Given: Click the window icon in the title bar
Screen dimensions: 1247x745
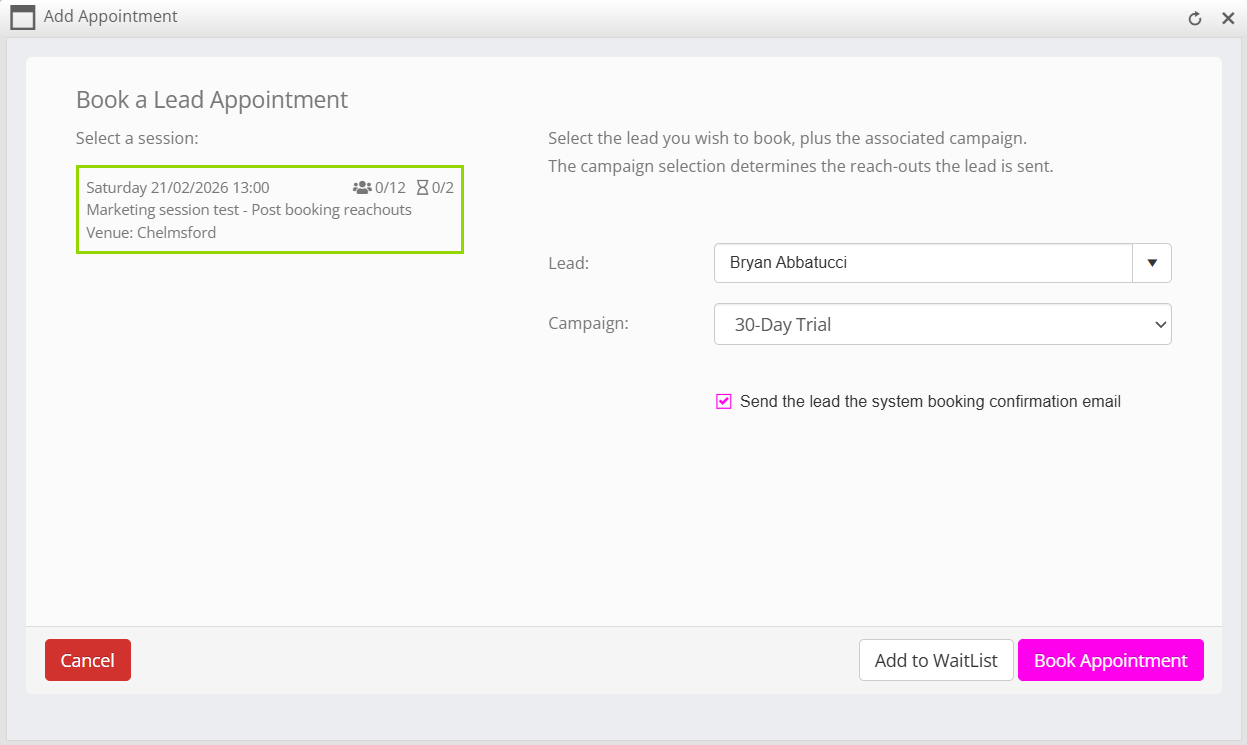Looking at the screenshot, I should [x=22, y=18].
